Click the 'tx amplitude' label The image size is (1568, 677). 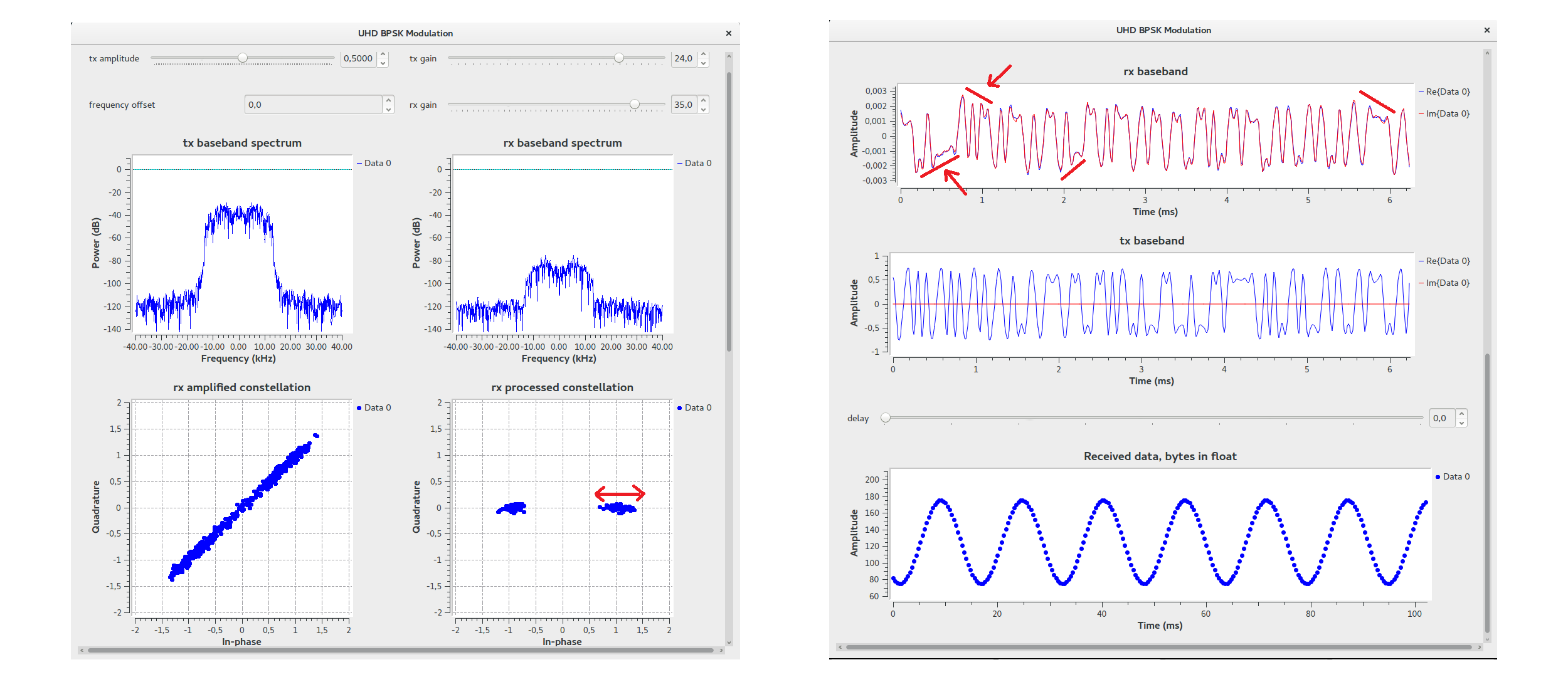pos(114,58)
